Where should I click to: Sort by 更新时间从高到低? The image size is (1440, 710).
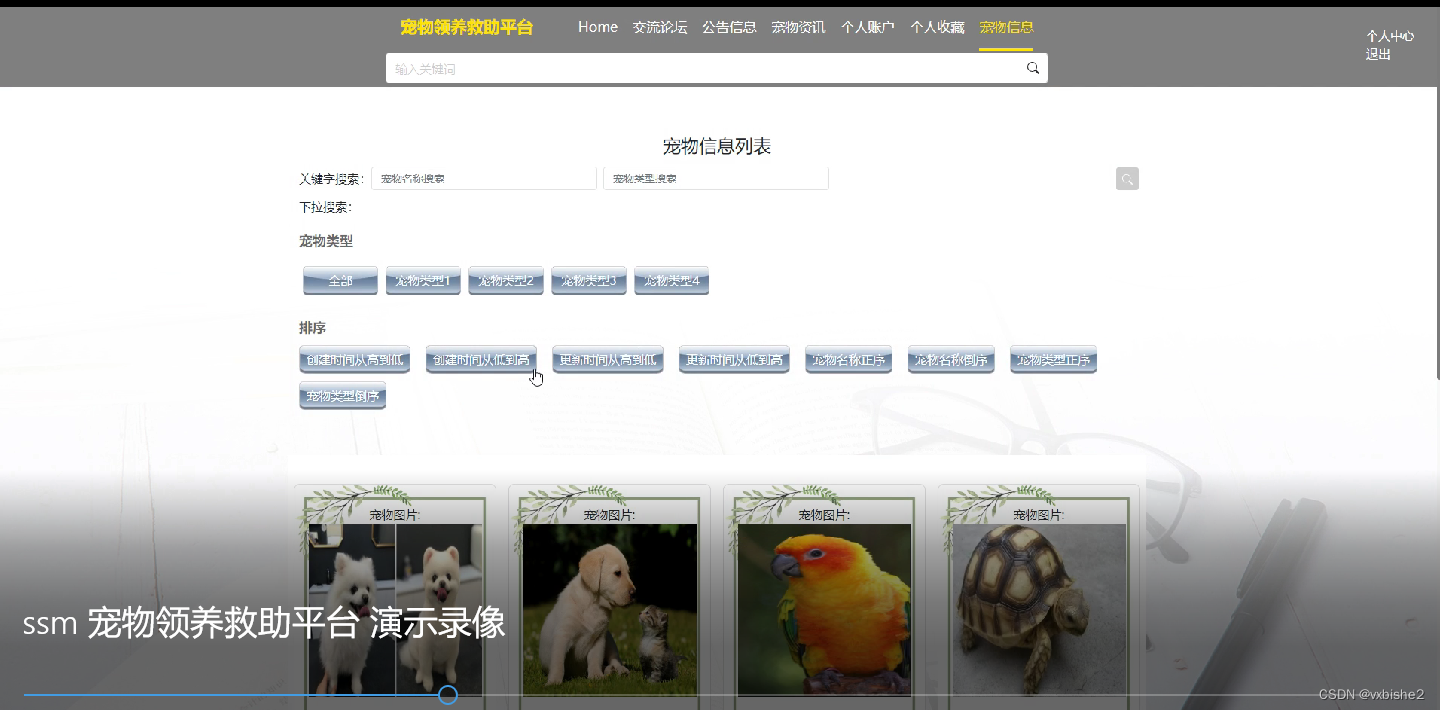tap(608, 360)
